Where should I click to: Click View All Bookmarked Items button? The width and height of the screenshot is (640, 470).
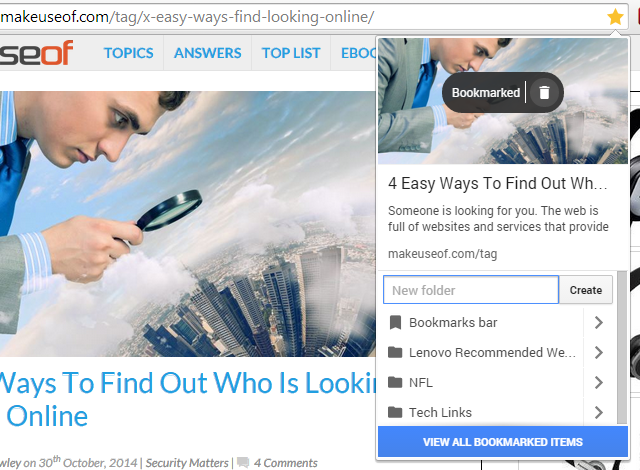(503, 442)
